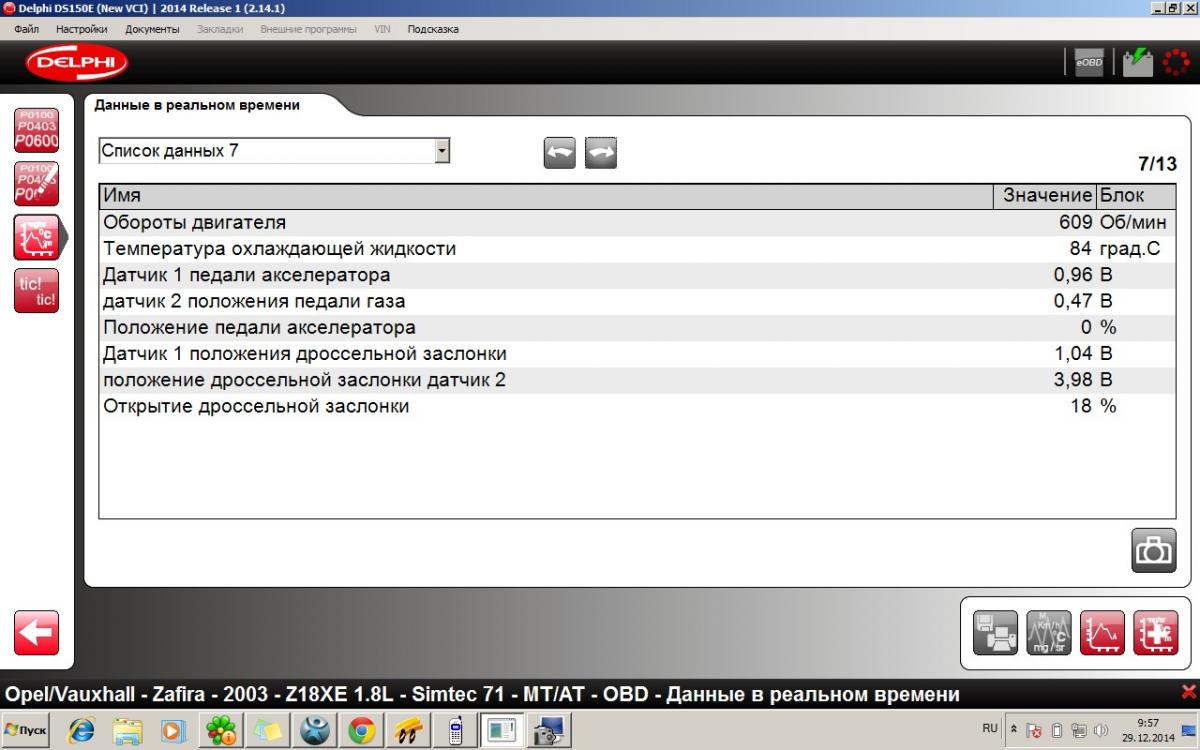Open the erase fault codes sidebar icon

click(x=36, y=183)
